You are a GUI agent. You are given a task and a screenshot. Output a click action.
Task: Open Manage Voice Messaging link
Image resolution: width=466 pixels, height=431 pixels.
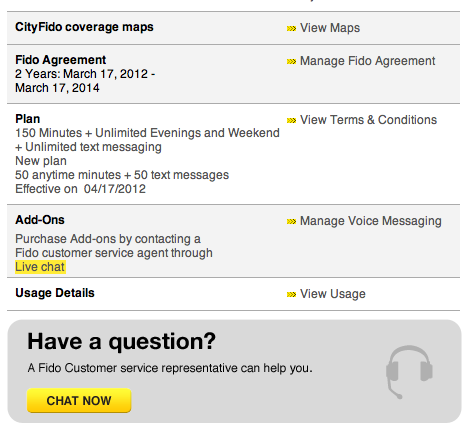tap(371, 221)
